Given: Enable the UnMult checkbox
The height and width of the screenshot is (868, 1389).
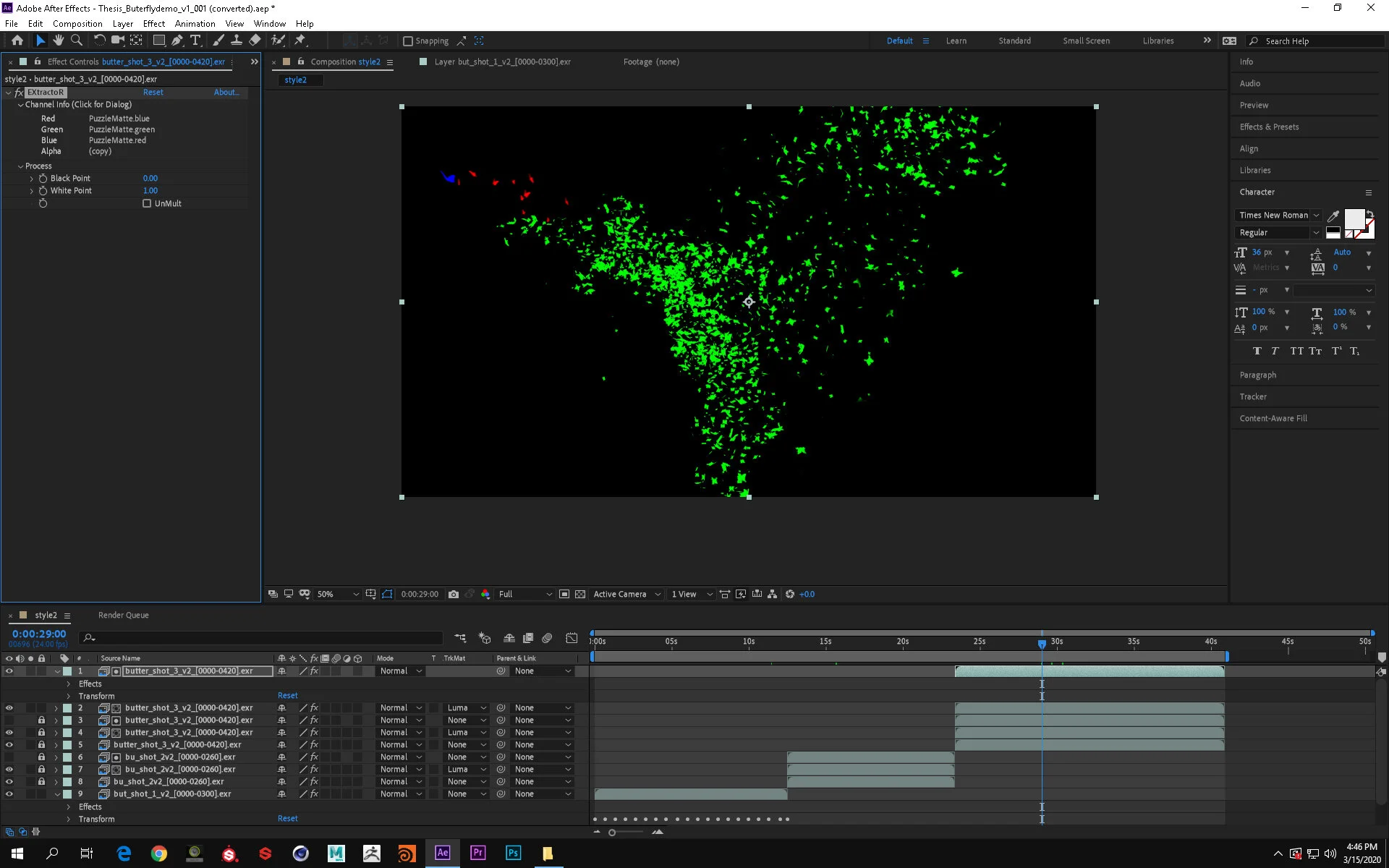Looking at the screenshot, I should click(147, 203).
